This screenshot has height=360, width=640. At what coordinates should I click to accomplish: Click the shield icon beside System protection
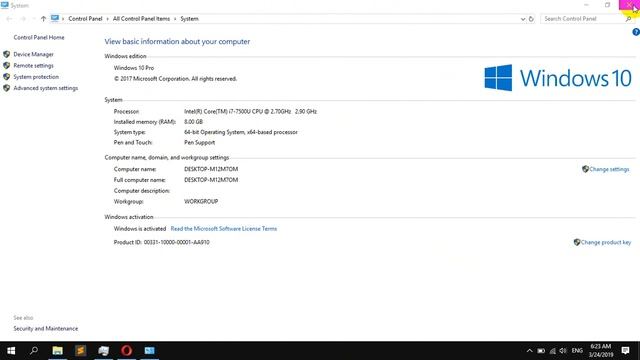7,77
